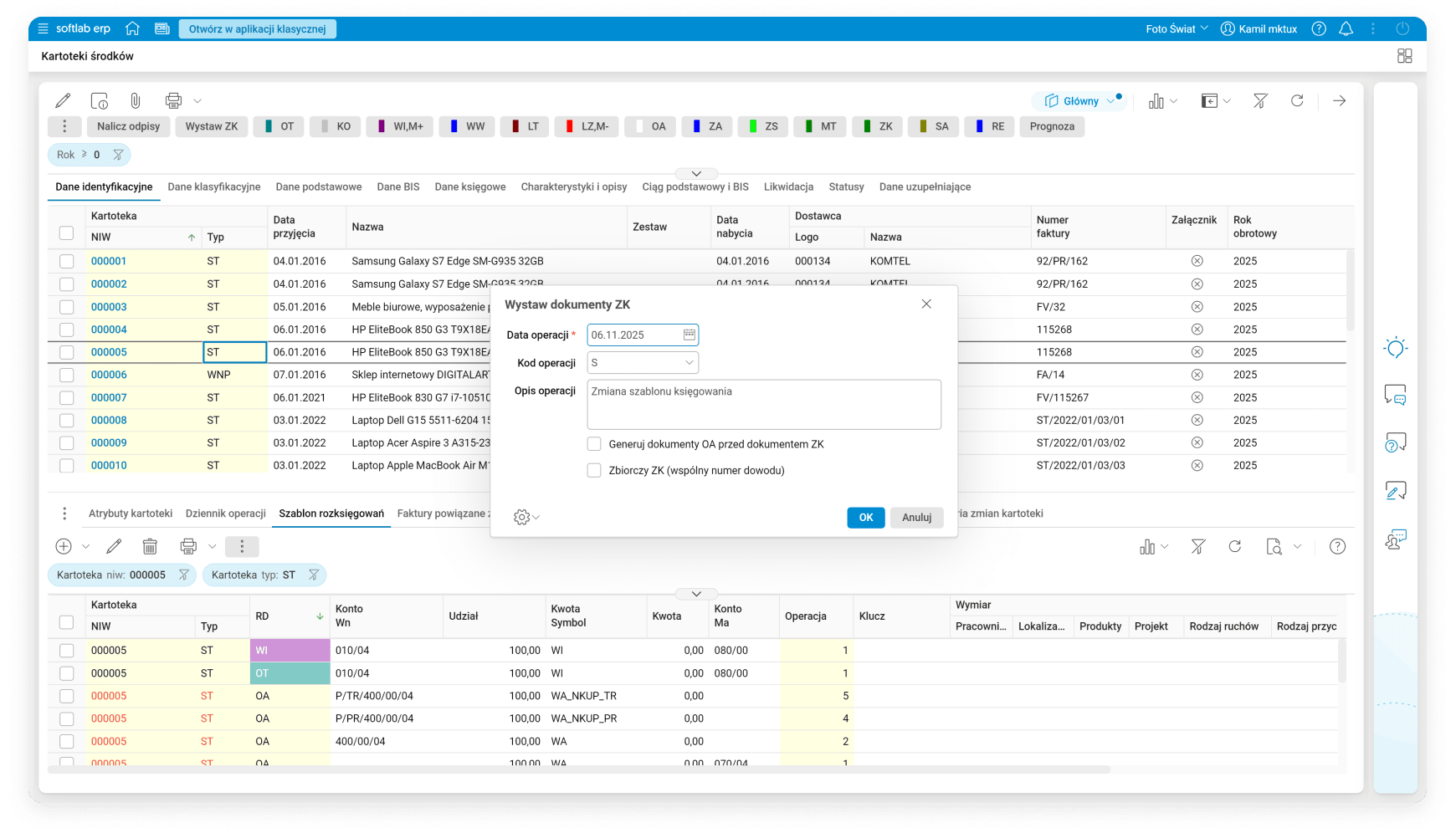Select the row checkbox for card 000001

coord(67,261)
